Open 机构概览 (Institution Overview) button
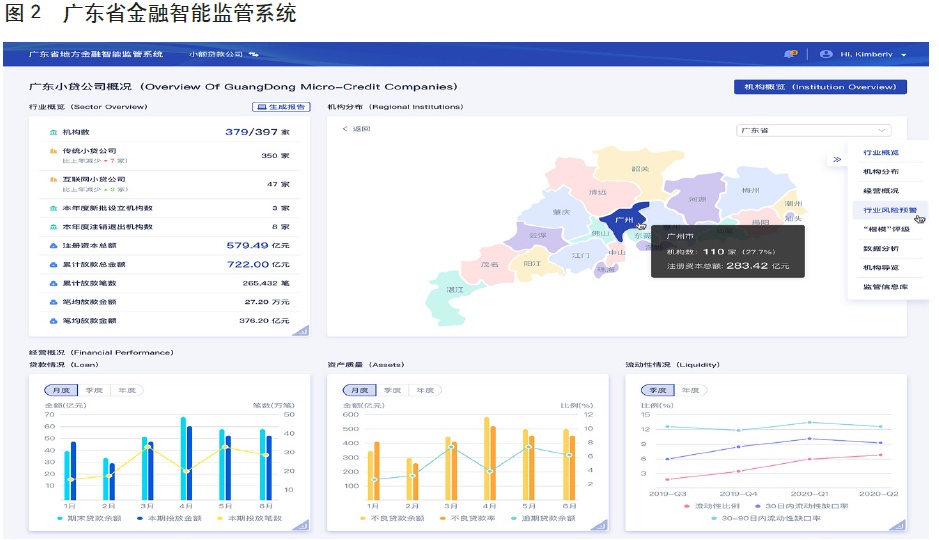The width and height of the screenshot is (939, 540). click(819, 87)
